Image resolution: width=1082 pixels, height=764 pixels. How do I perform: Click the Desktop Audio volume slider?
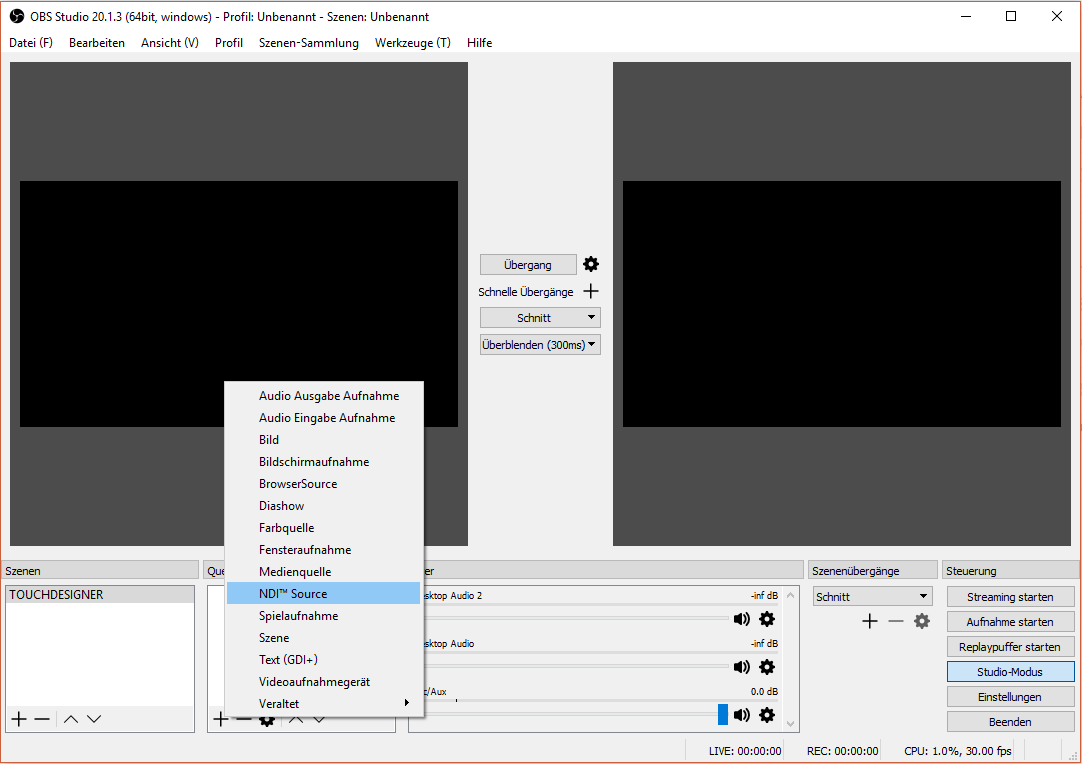[576, 667]
